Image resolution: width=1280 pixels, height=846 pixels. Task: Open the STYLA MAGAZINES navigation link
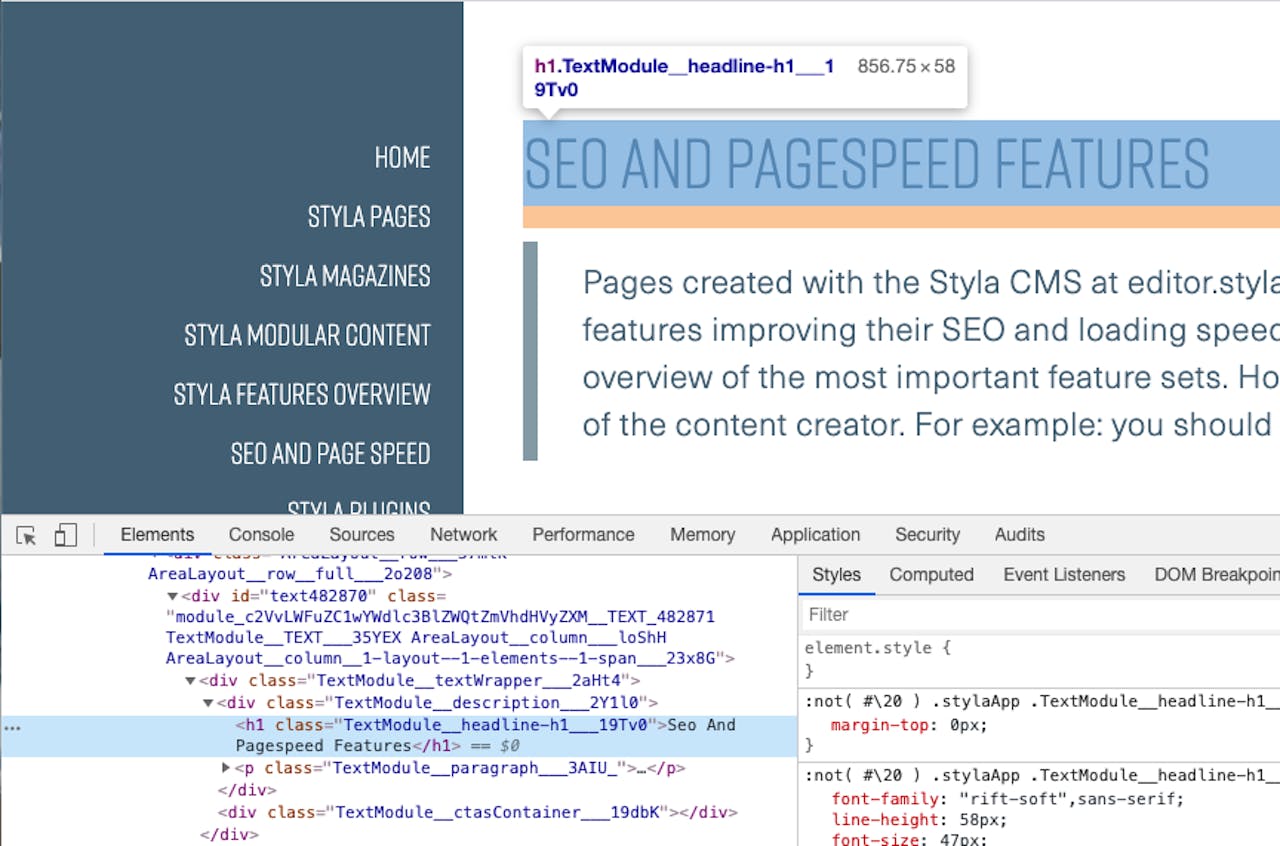pos(345,276)
